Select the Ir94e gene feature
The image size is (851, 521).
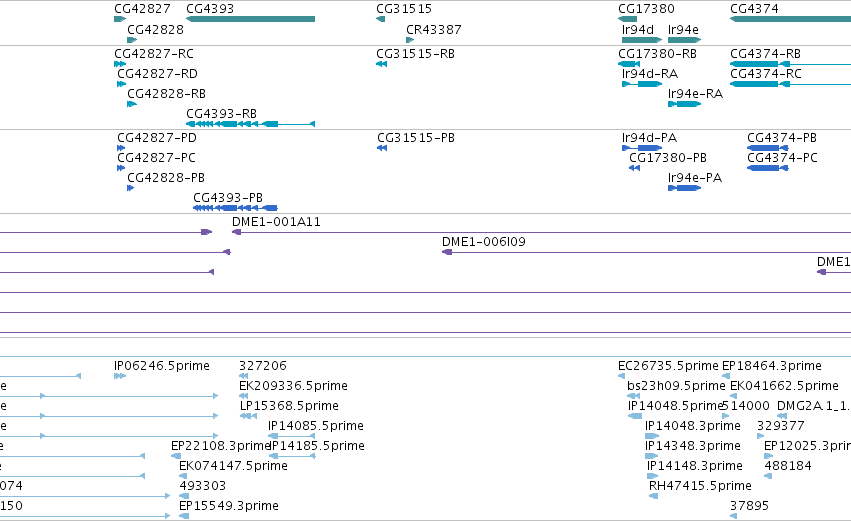(684, 40)
